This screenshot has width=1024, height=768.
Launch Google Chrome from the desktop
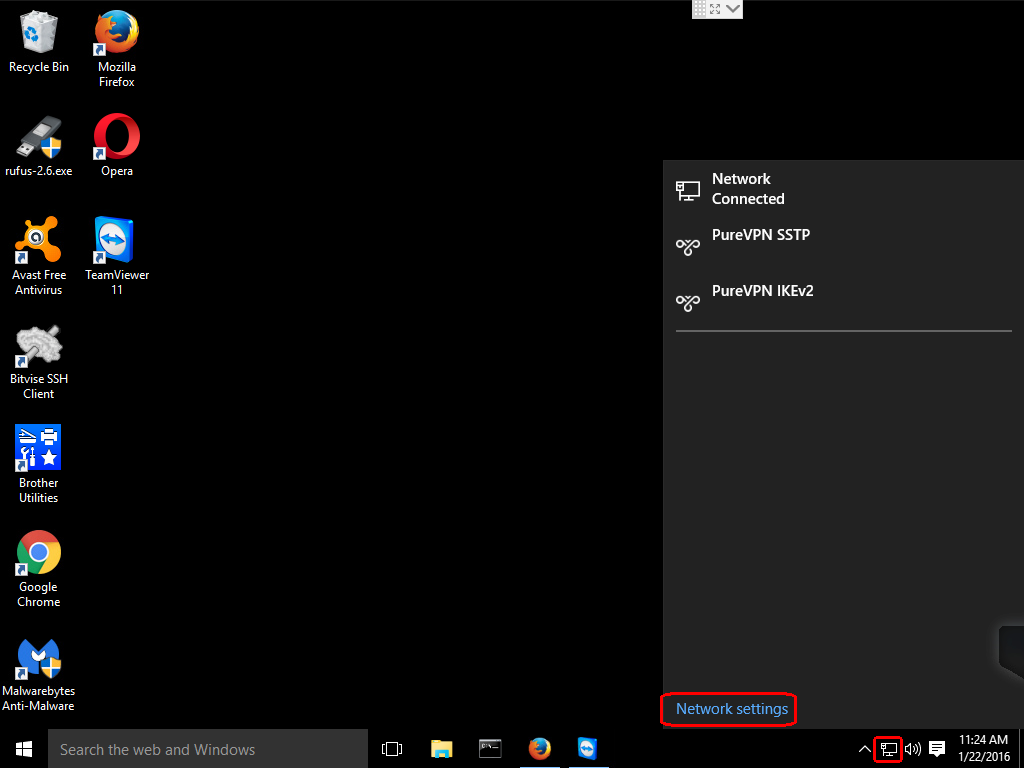(39, 569)
